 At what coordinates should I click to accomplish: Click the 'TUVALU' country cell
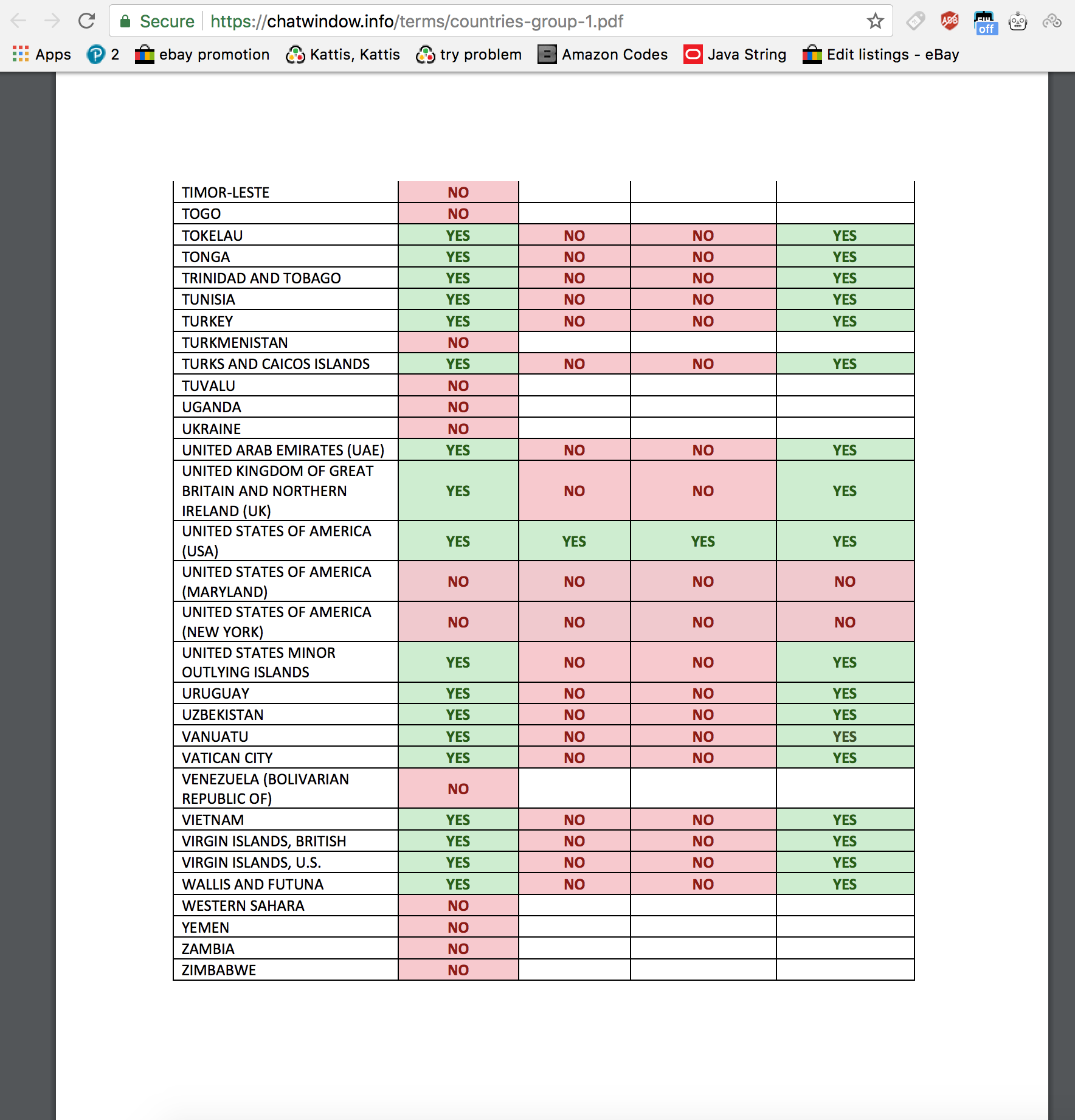click(286, 385)
